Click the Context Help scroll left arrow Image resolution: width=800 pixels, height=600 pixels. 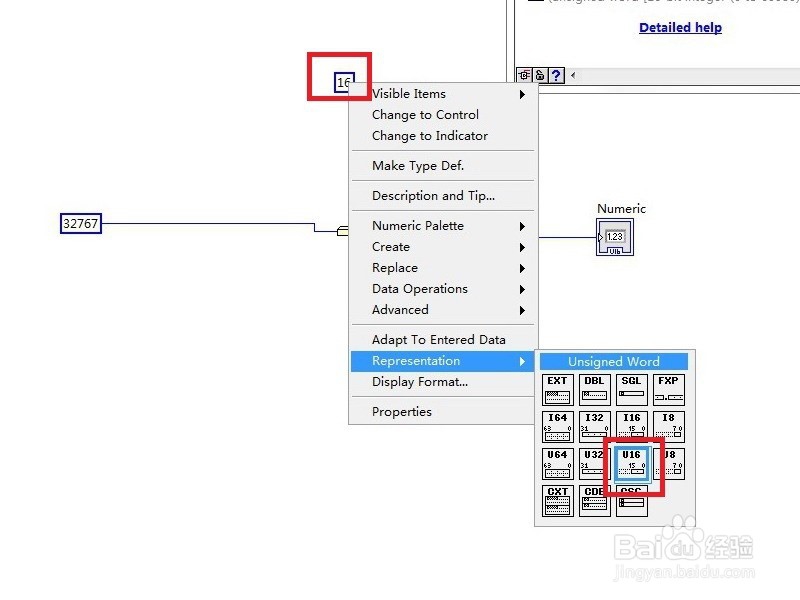point(573,76)
